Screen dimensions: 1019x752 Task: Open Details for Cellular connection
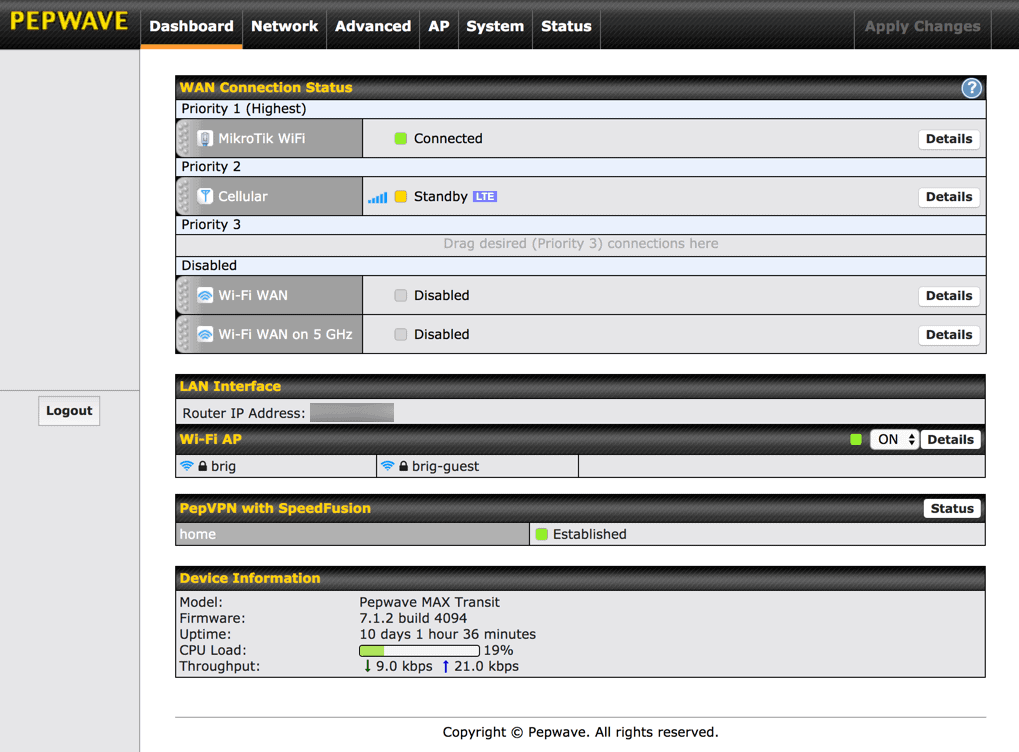[x=949, y=196]
